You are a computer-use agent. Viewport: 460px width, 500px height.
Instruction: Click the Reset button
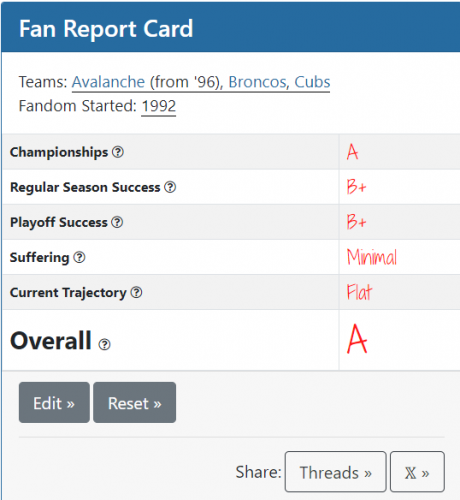135,403
